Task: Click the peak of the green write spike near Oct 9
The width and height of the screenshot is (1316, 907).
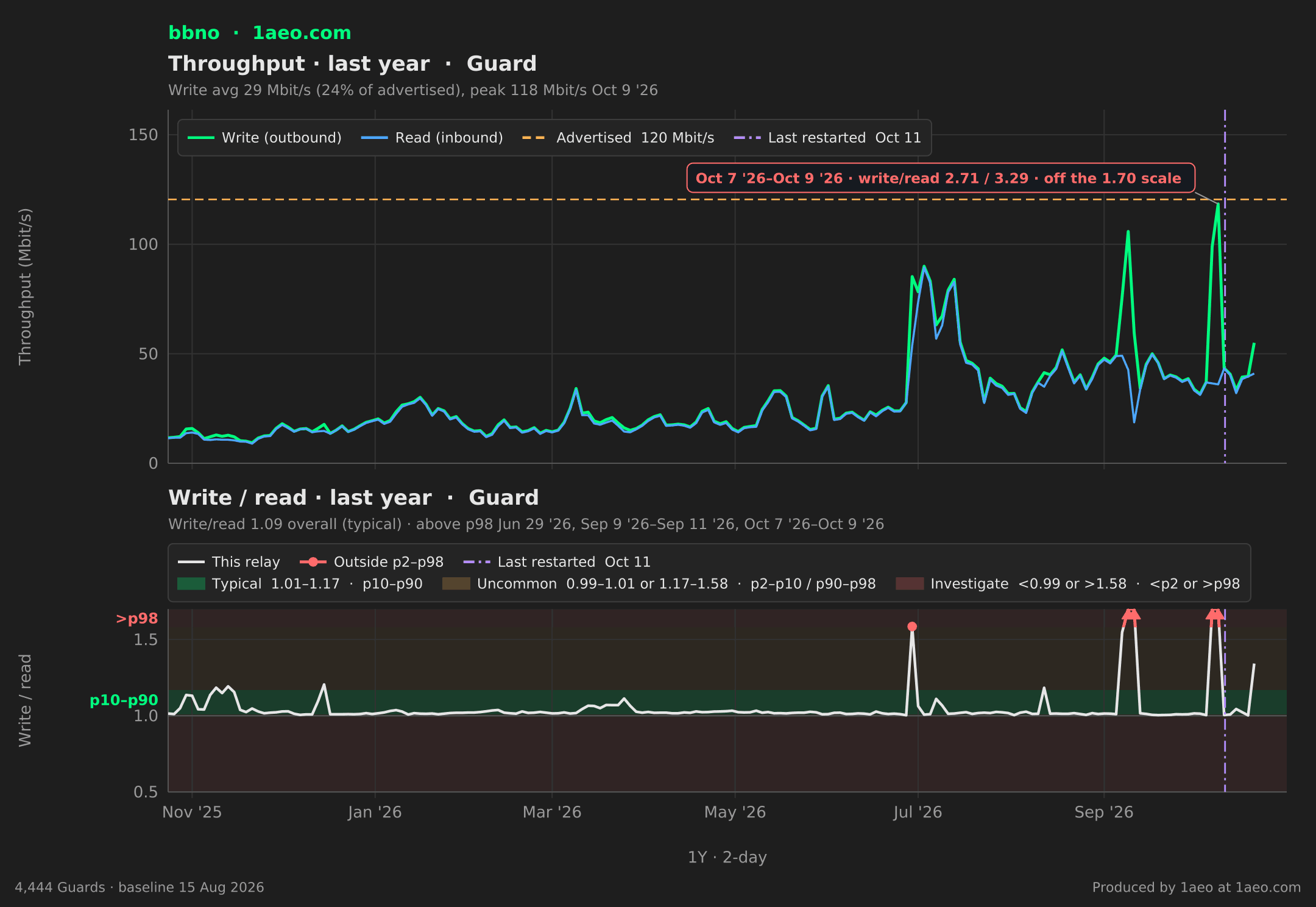Action: [x=1217, y=204]
